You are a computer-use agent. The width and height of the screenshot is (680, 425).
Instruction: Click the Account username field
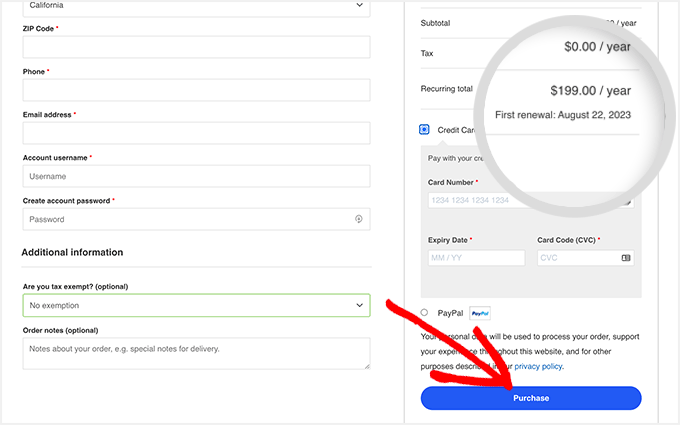(x=196, y=176)
